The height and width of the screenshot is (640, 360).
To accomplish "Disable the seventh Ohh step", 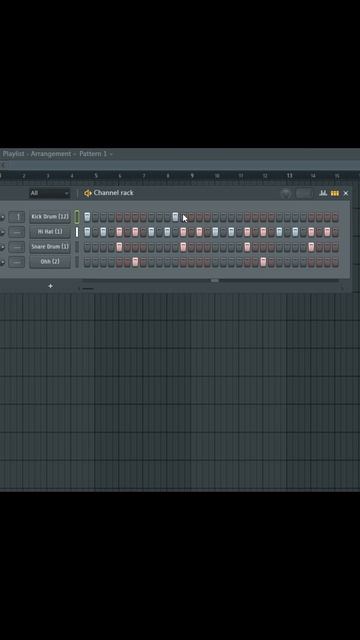I will (135, 262).
